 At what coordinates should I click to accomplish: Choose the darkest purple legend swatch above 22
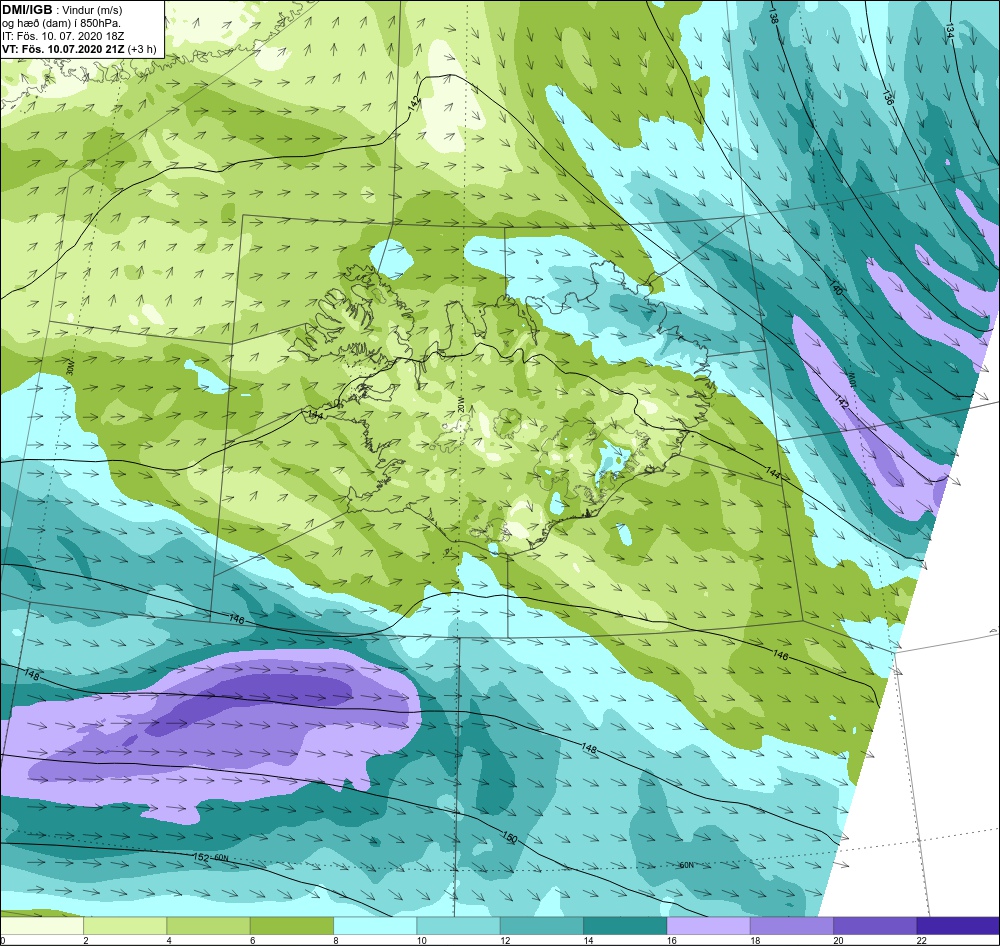point(958,925)
